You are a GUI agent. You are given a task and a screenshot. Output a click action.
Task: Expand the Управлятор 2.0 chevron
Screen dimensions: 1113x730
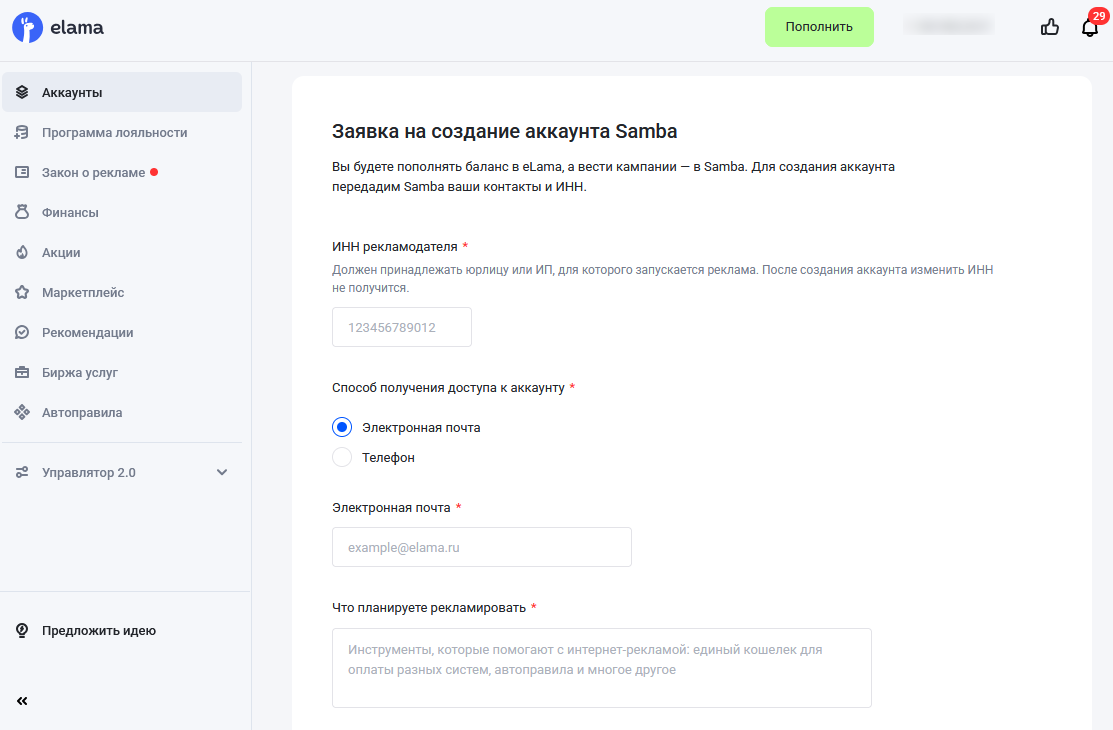222,472
